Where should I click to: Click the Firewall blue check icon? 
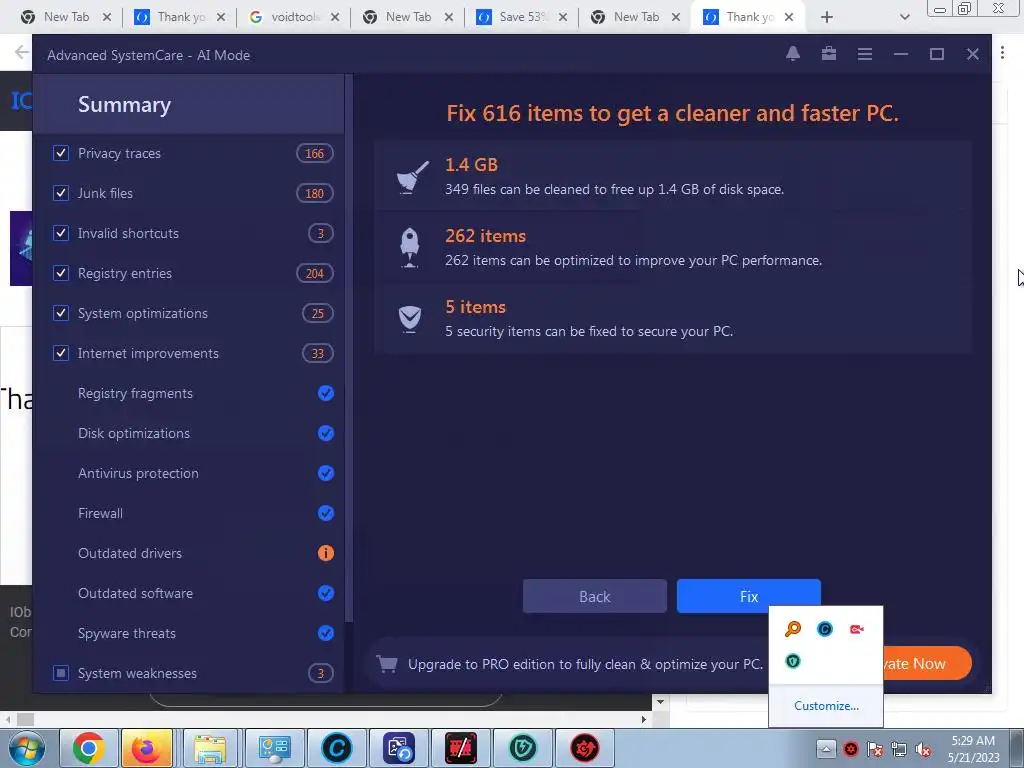[x=325, y=513]
